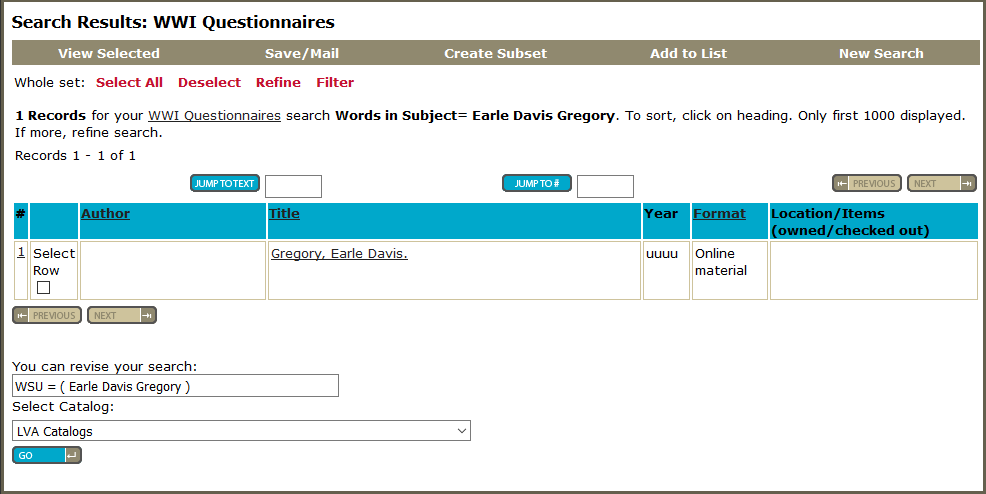Image resolution: width=986 pixels, height=494 pixels.
Task: Click the GO search button
Action: 47,455
